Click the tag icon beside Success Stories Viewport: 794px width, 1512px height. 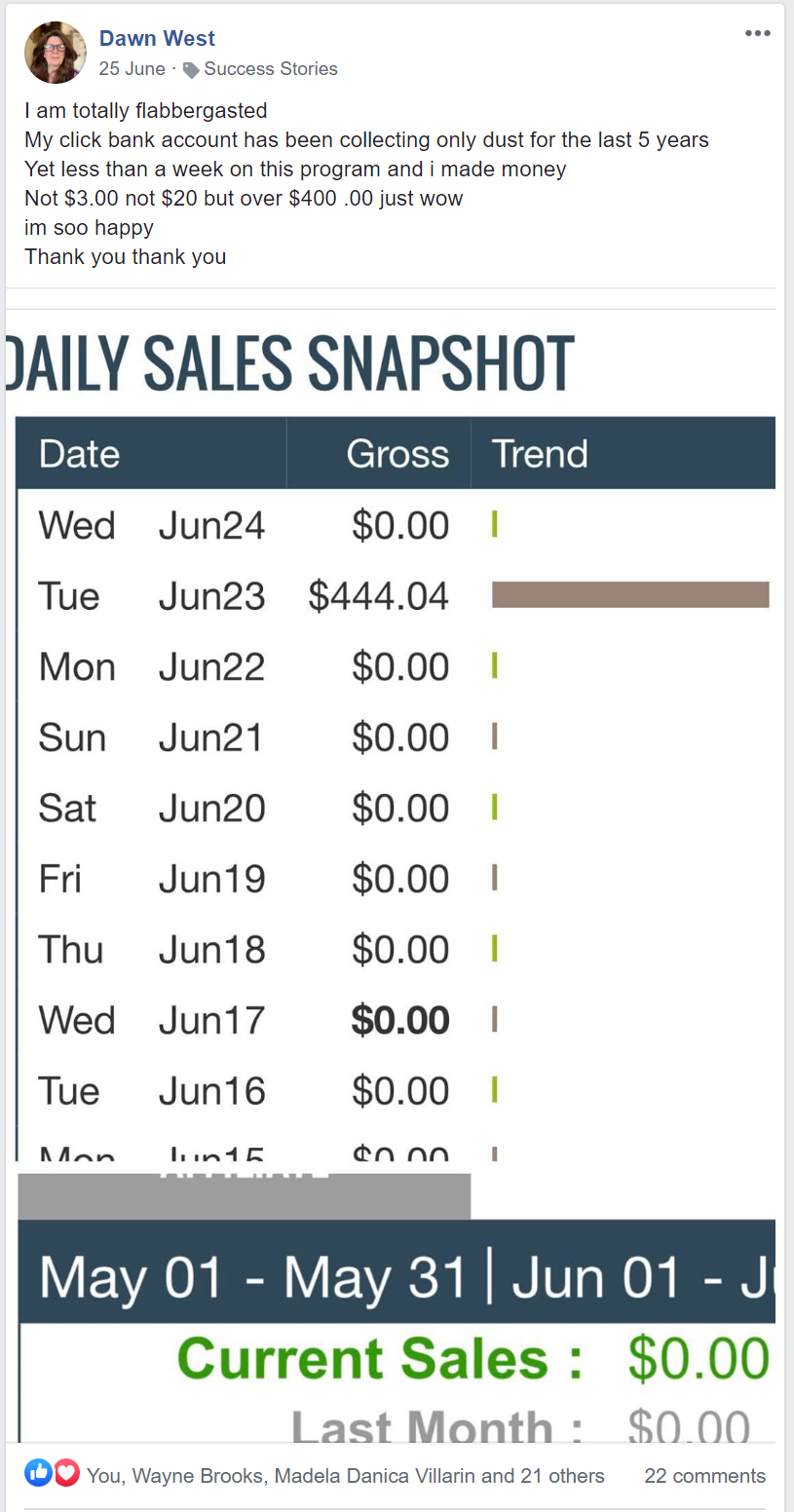point(191,70)
